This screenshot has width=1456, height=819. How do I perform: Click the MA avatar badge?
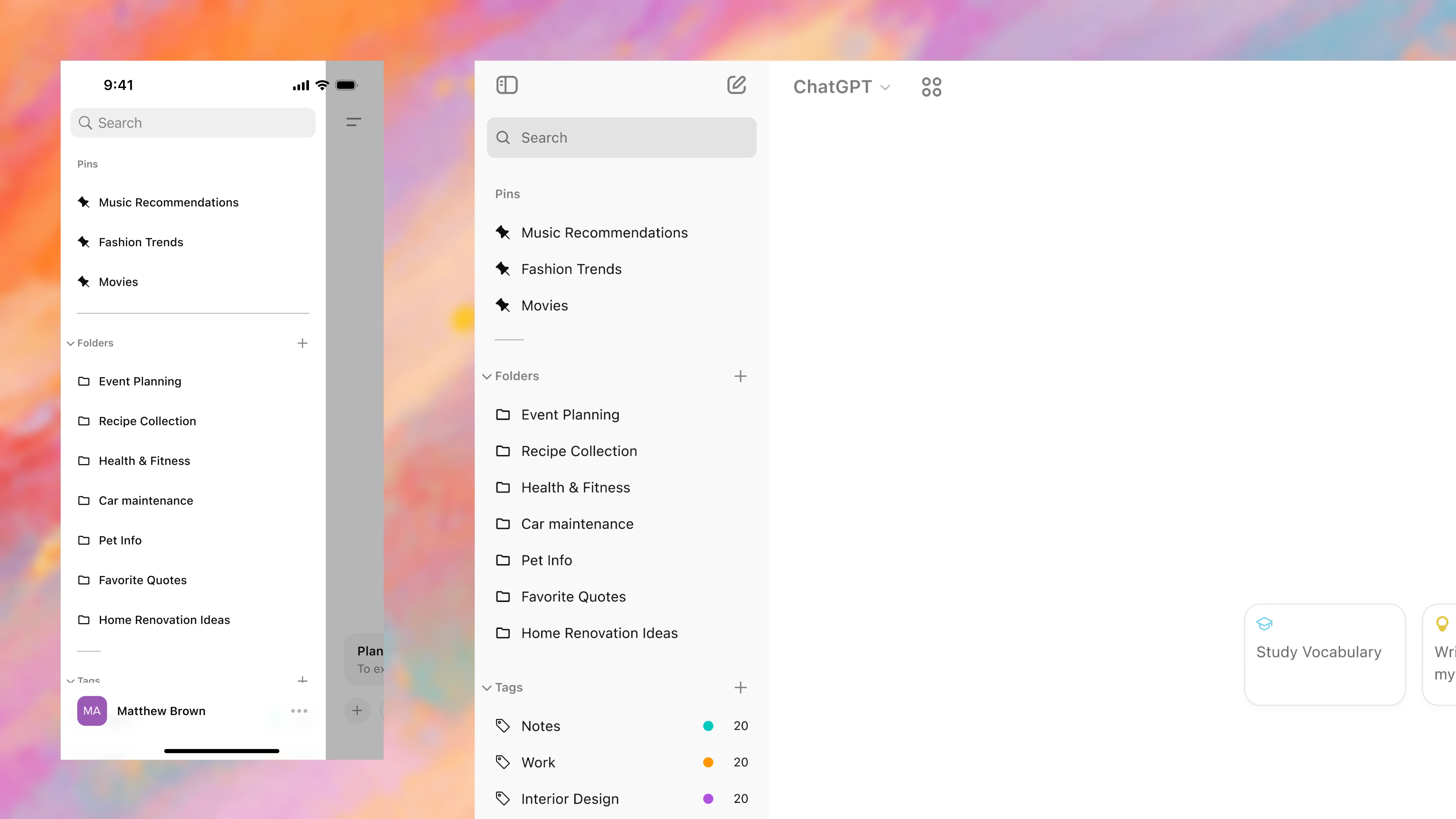click(x=92, y=711)
